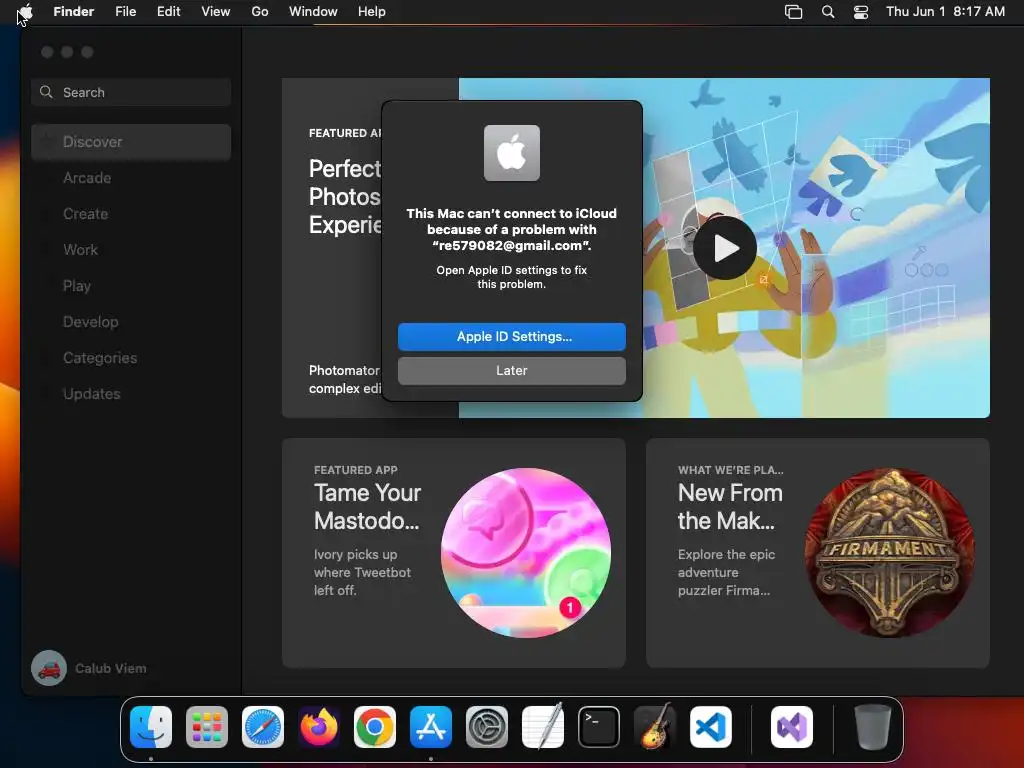Image resolution: width=1024 pixels, height=768 pixels.
Task: Open Spotlight search in menu bar
Action: tap(827, 12)
